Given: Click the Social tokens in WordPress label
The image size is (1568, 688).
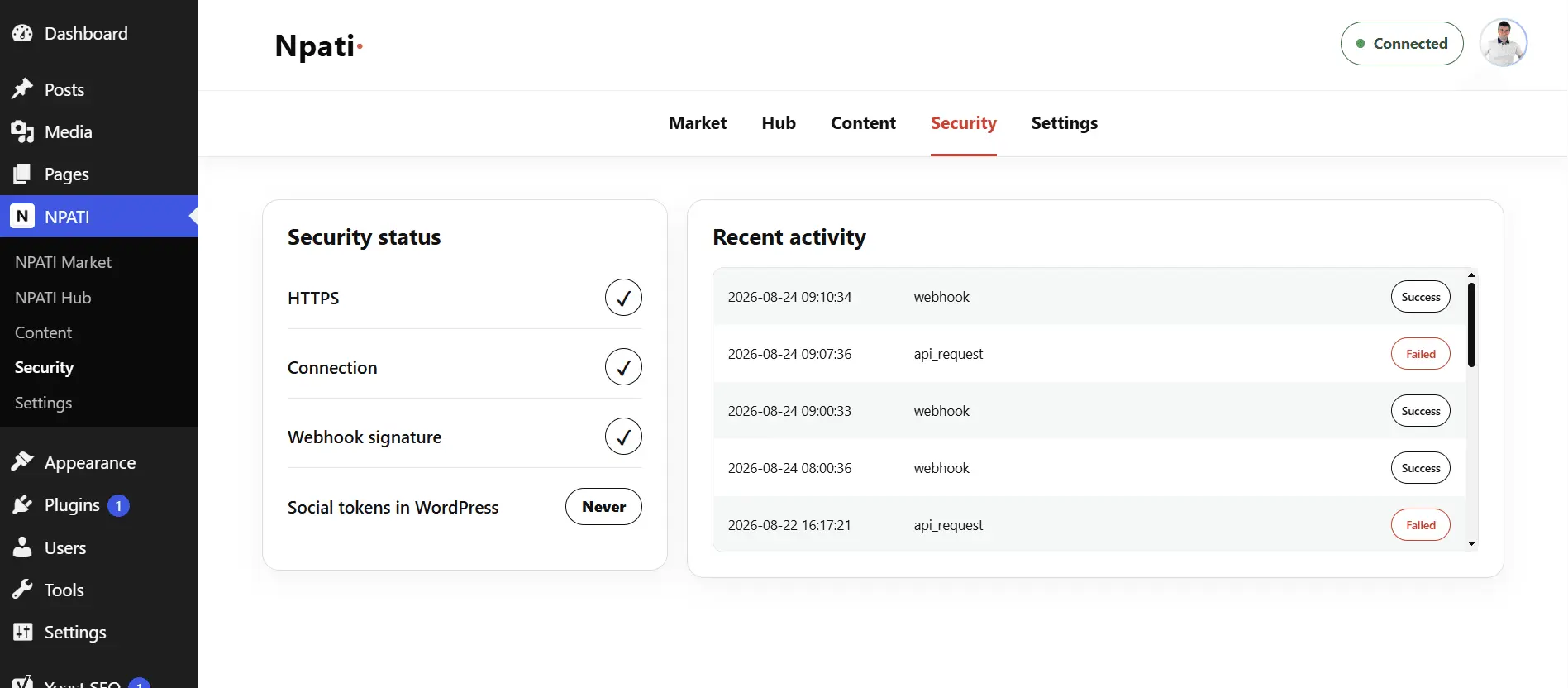Looking at the screenshot, I should [393, 507].
